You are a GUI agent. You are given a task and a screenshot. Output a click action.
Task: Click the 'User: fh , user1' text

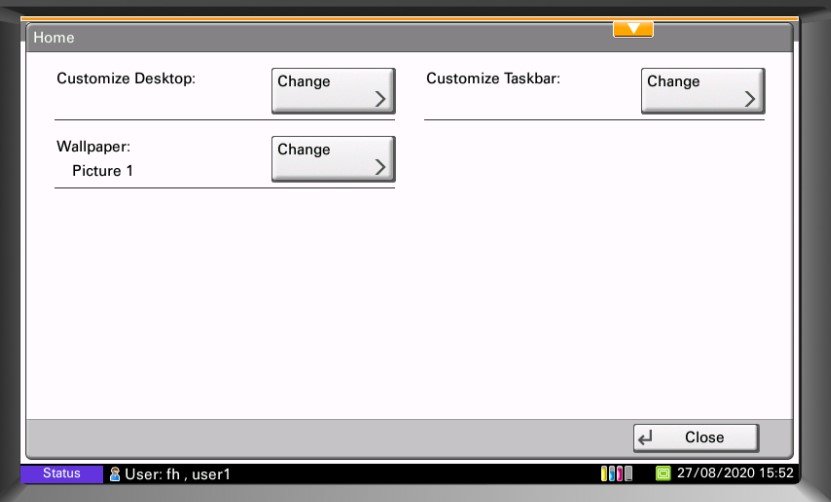[177, 474]
